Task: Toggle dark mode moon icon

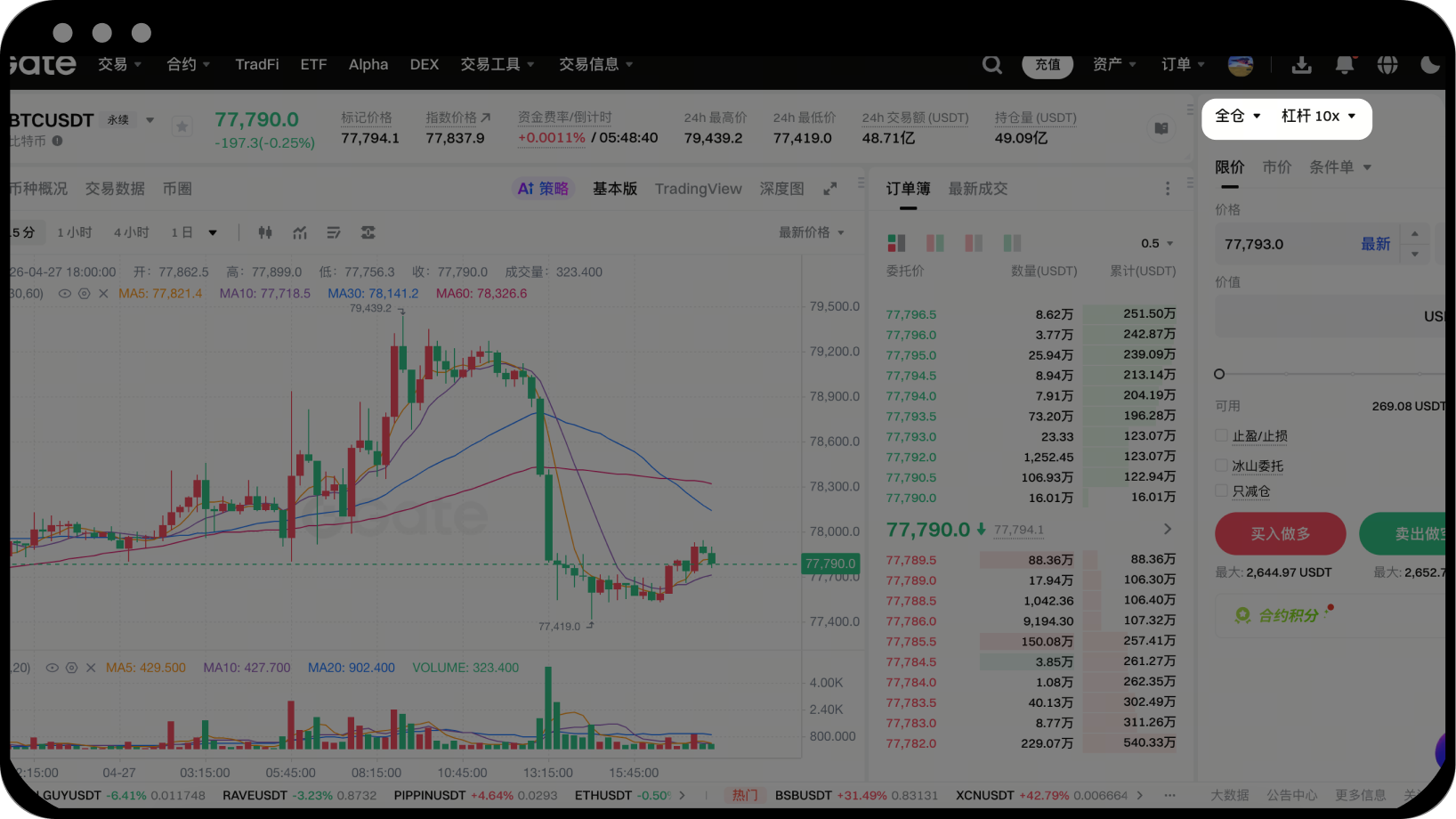Action: tap(1430, 65)
